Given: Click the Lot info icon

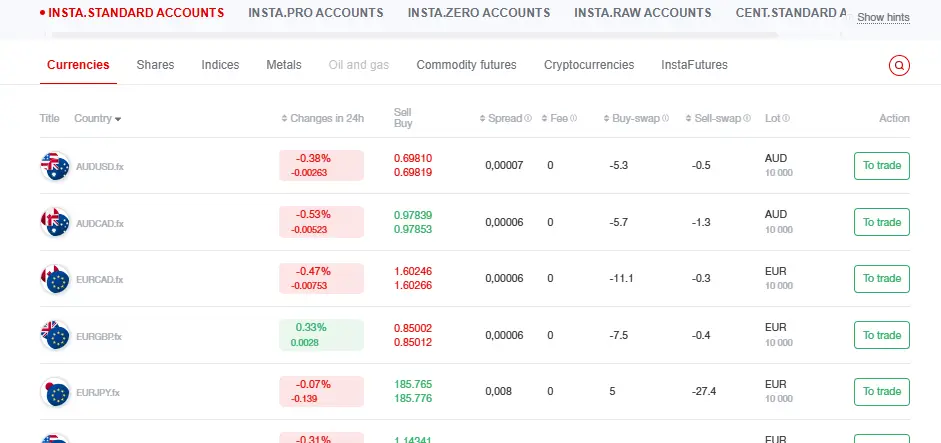Looking at the screenshot, I should click(786, 118).
